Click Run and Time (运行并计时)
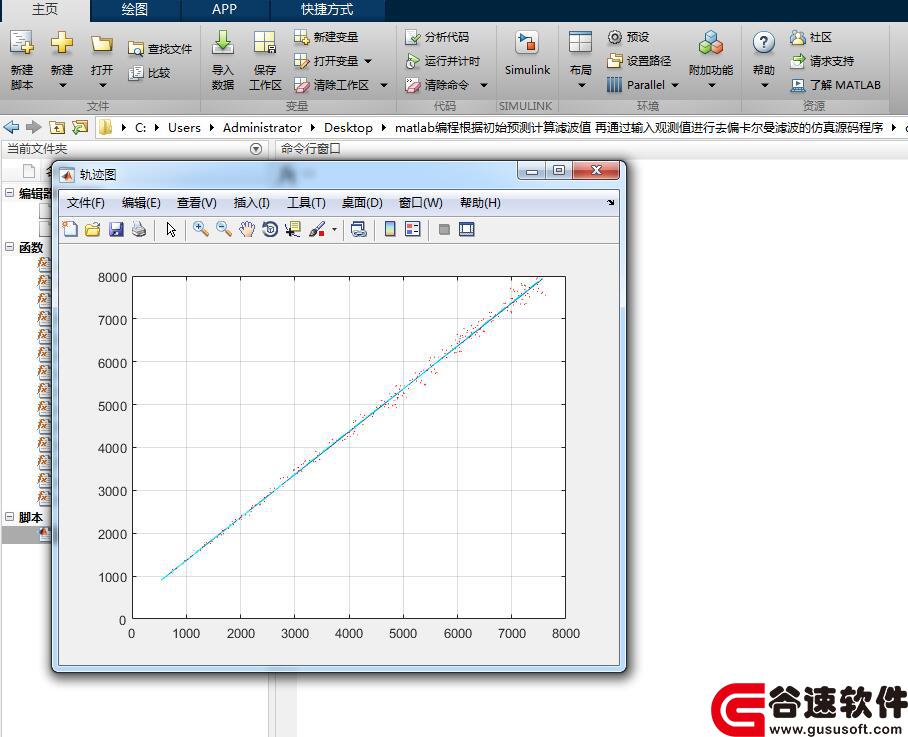Image resolution: width=908 pixels, height=737 pixels. click(x=443, y=61)
